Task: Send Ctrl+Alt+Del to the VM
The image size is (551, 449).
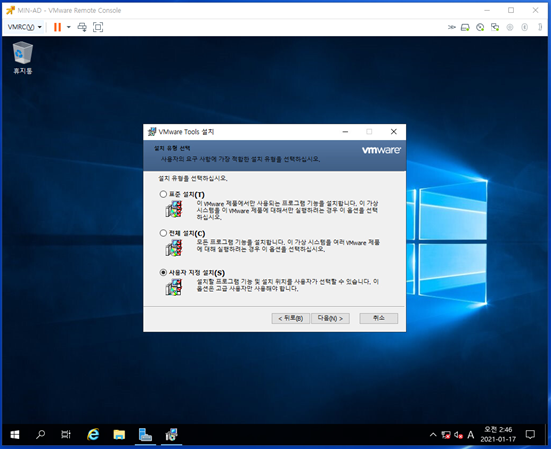Action: [x=82, y=27]
